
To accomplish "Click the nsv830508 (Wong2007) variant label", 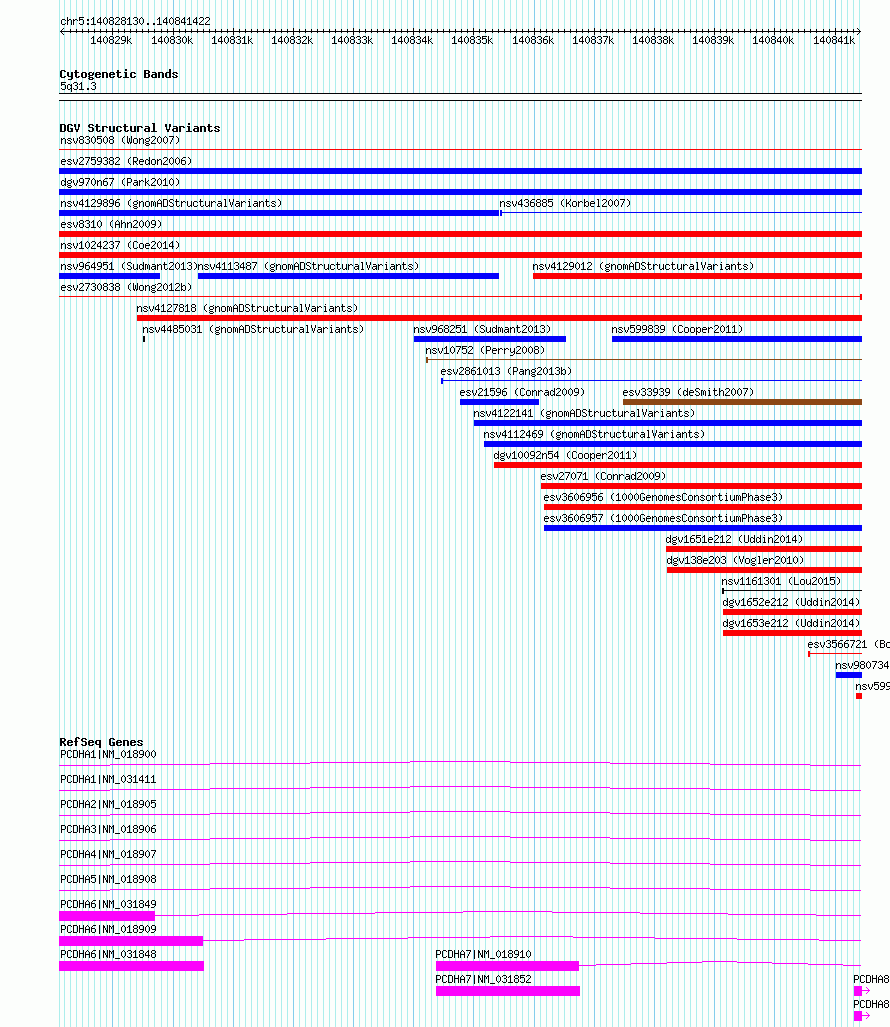I will [x=120, y=140].
